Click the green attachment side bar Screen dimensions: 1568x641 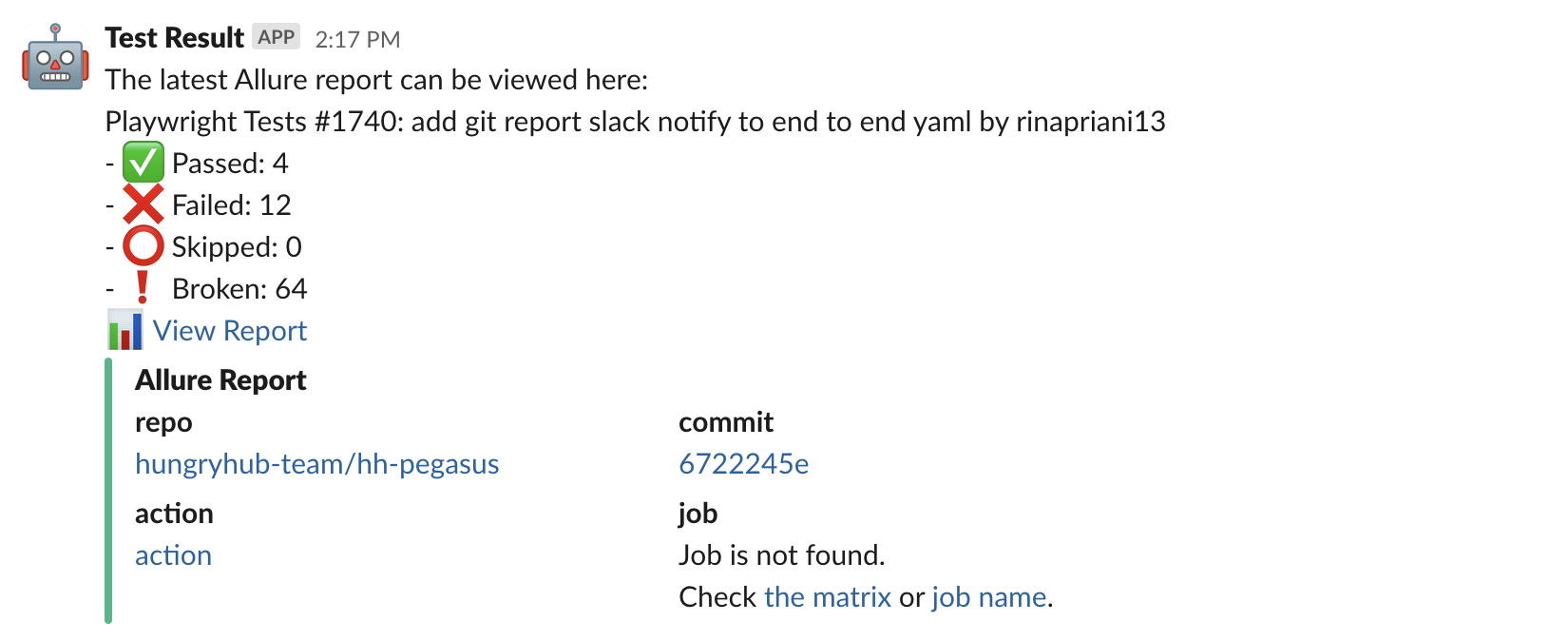[x=108, y=491]
